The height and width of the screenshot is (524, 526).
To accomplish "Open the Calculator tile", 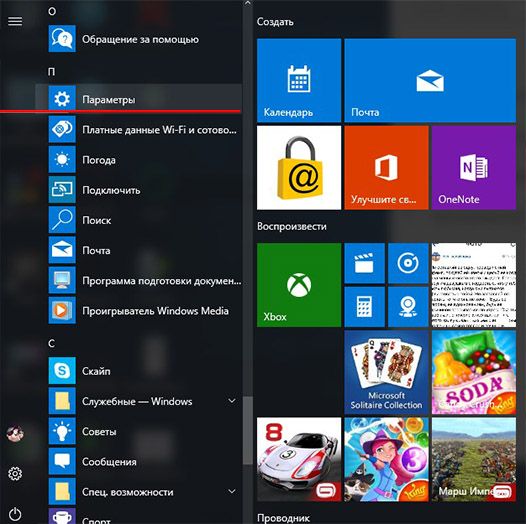I will tap(365, 307).
